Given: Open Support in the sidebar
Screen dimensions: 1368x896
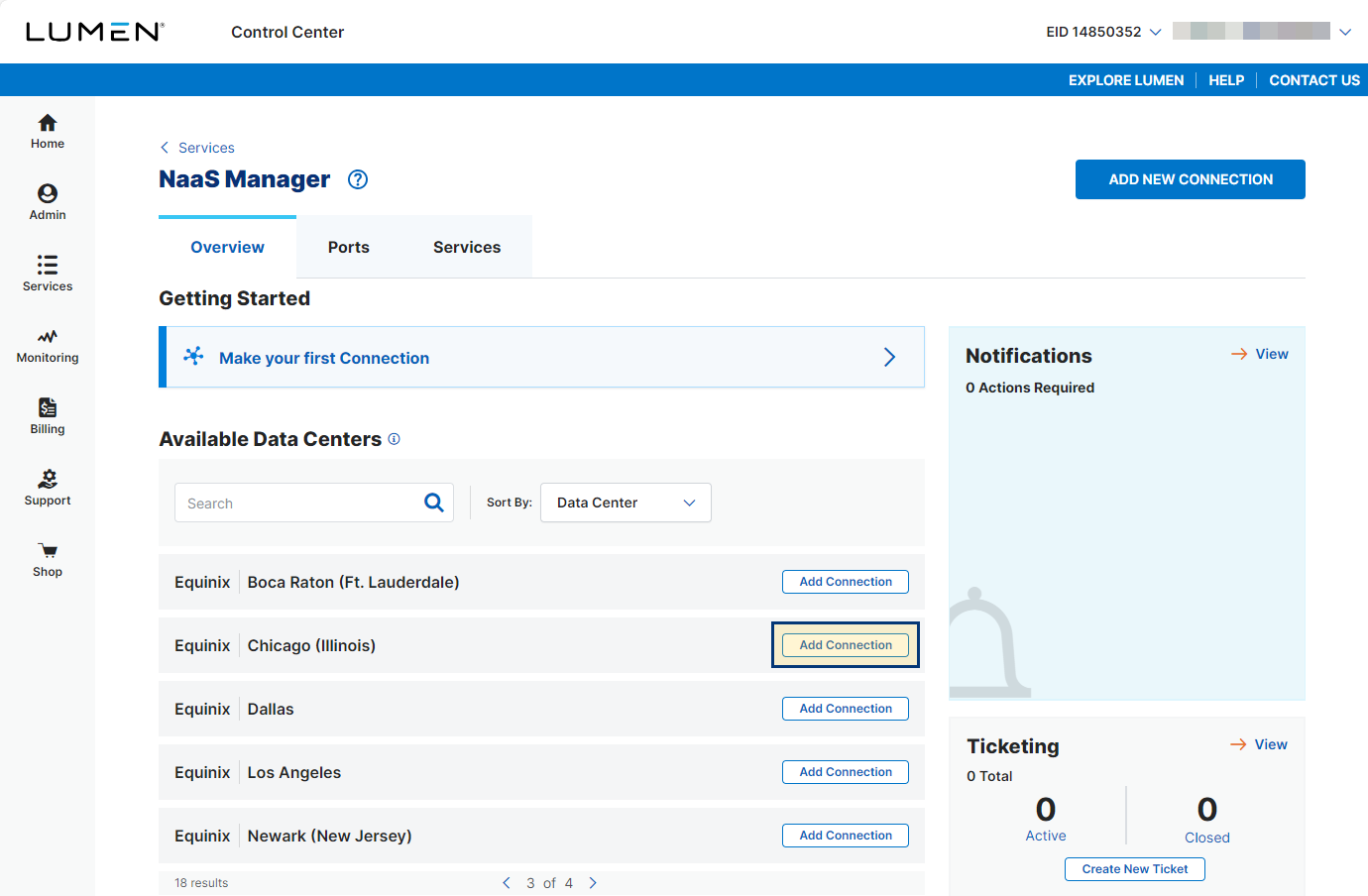Looking at the screenshot, I should (x=48, y=488).
